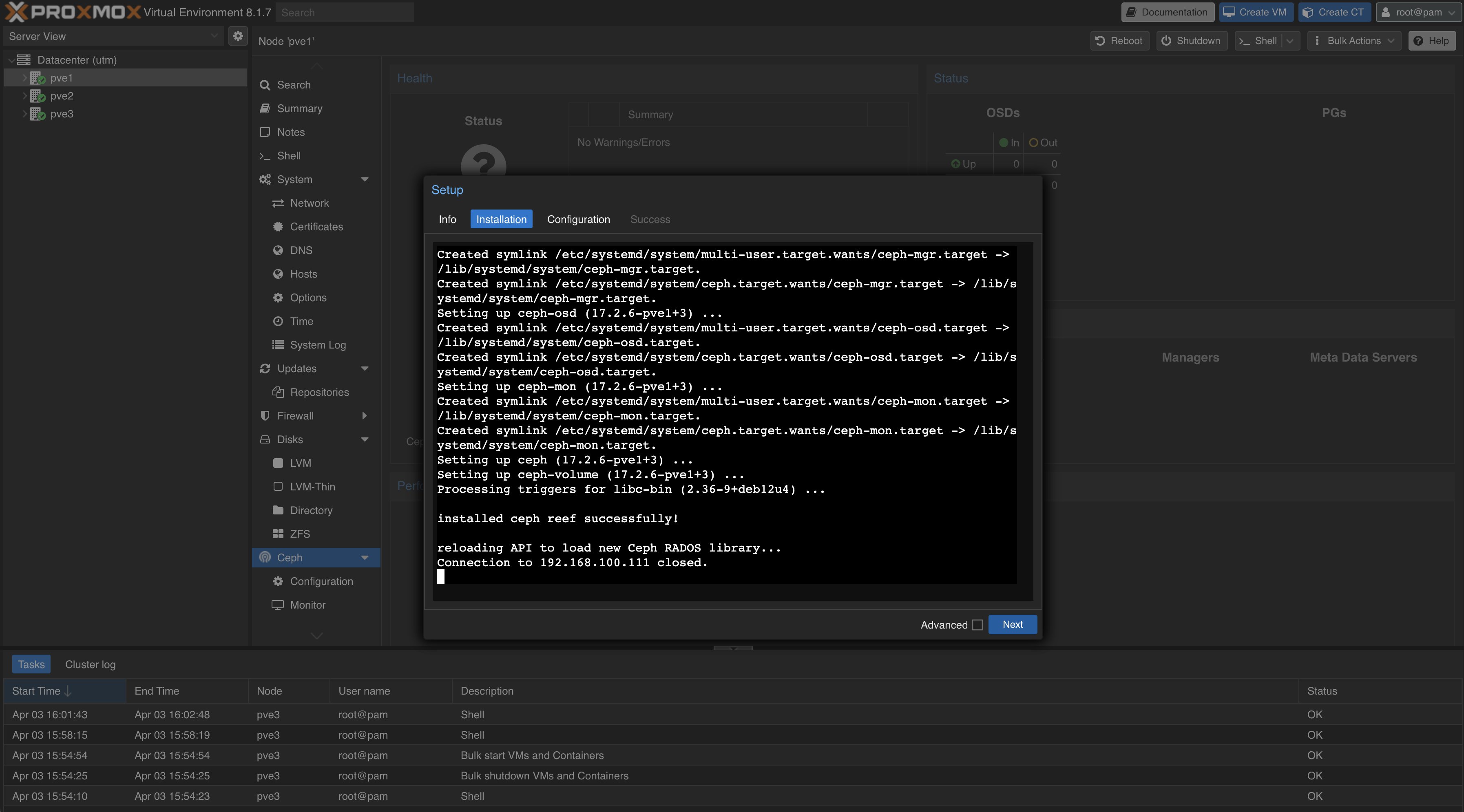Click the Create VM button
The height and width of the screenshot is (812, 1464).
tap(1256, 13)
